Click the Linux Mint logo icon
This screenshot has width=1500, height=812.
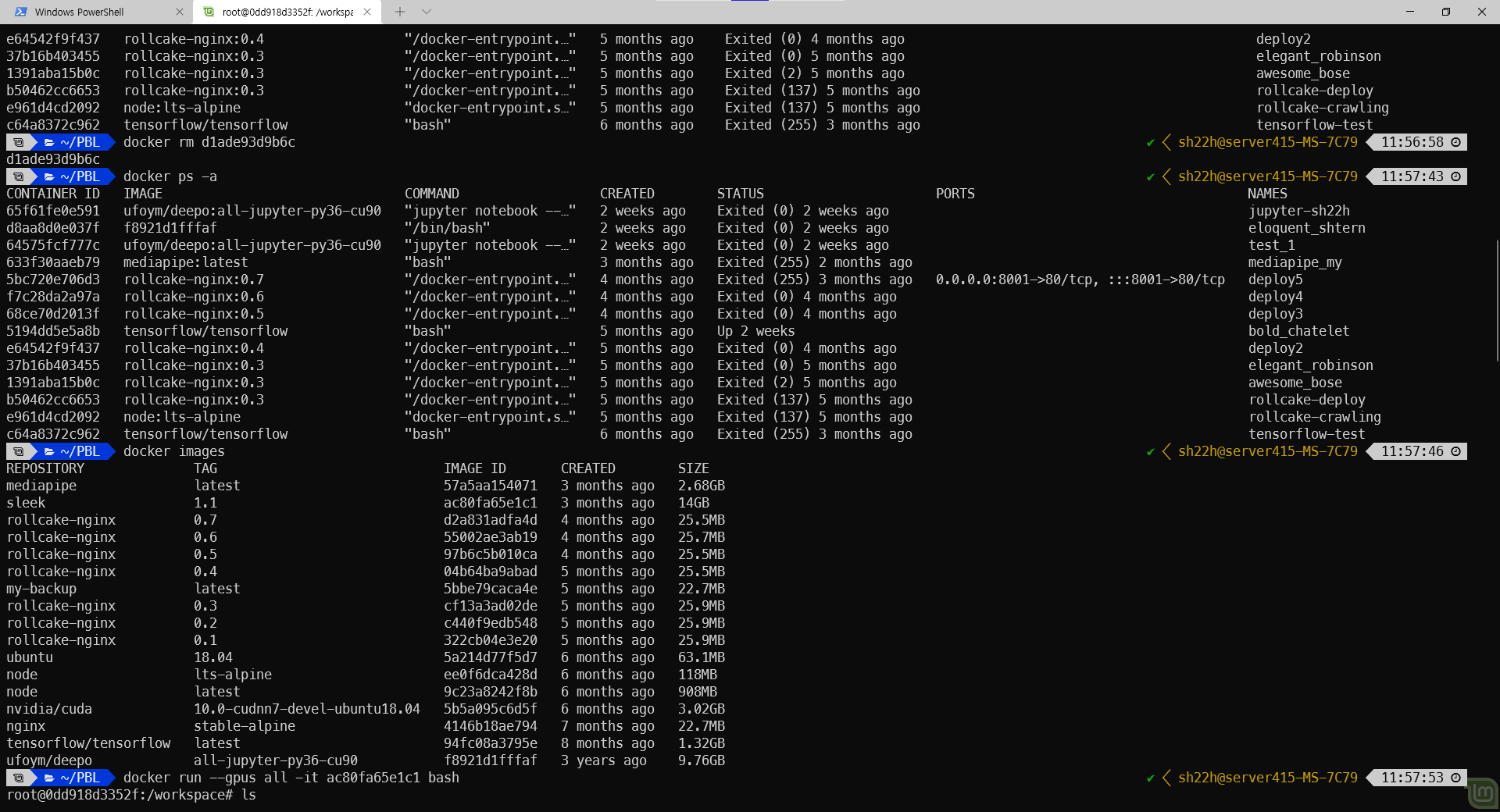click(1482, 793)
